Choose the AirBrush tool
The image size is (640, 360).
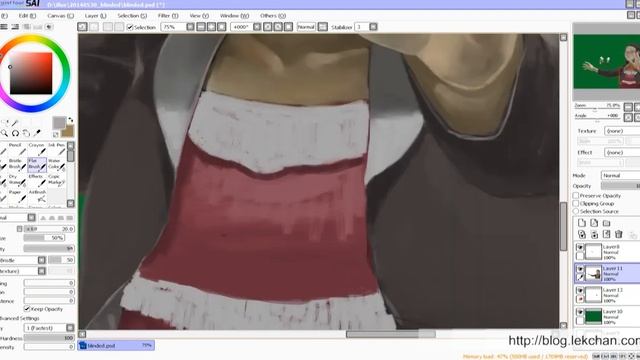click(37, 196)
